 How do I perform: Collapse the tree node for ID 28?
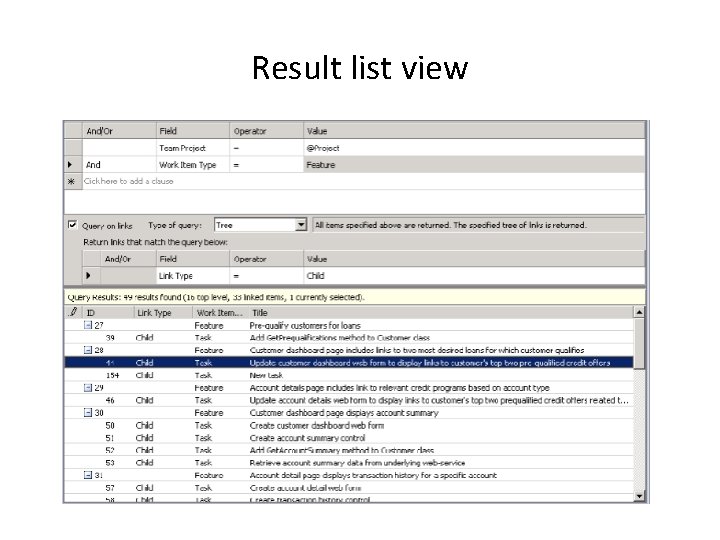[88, 350]
